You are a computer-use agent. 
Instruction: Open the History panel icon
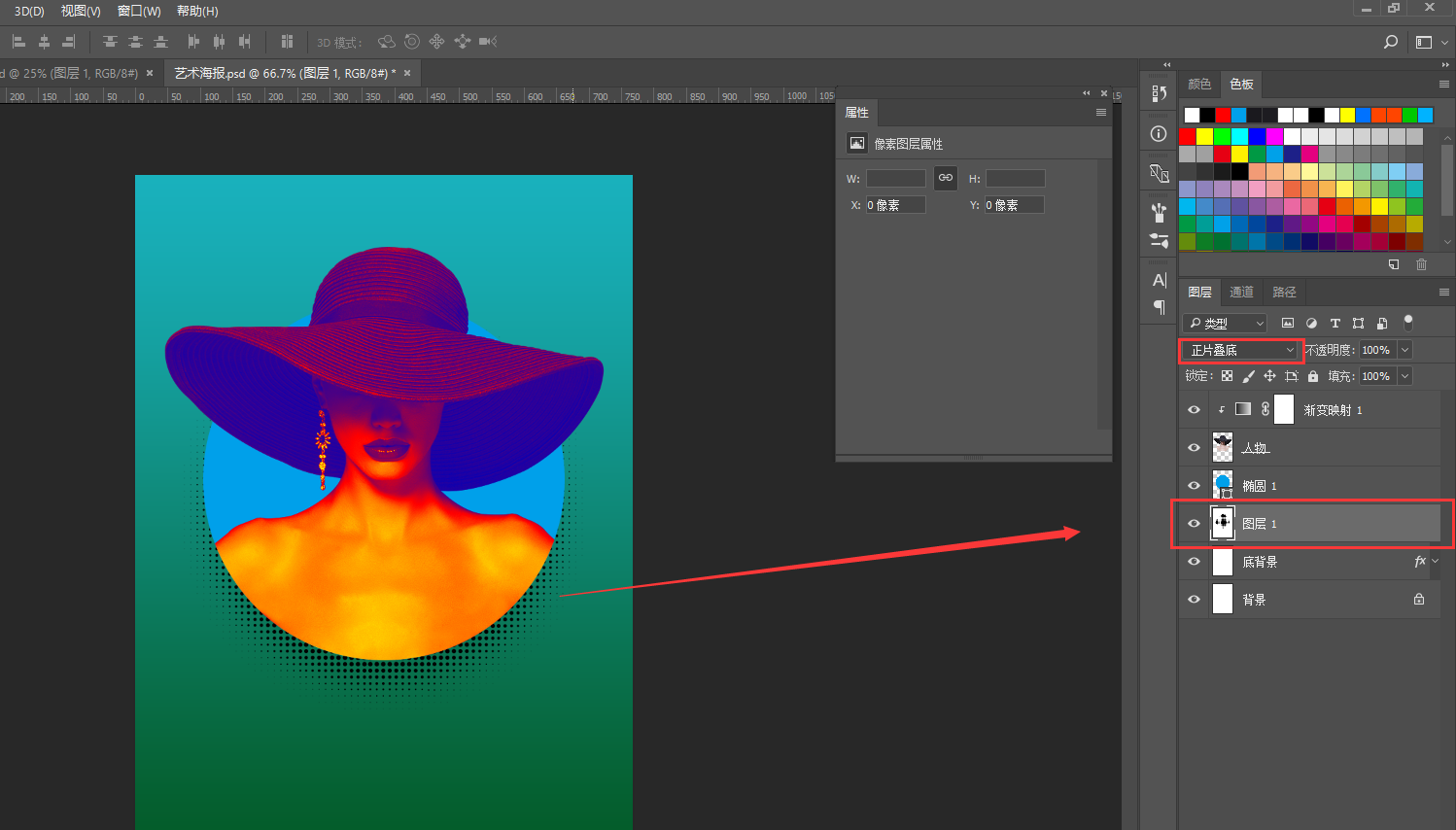[1159, 93]
